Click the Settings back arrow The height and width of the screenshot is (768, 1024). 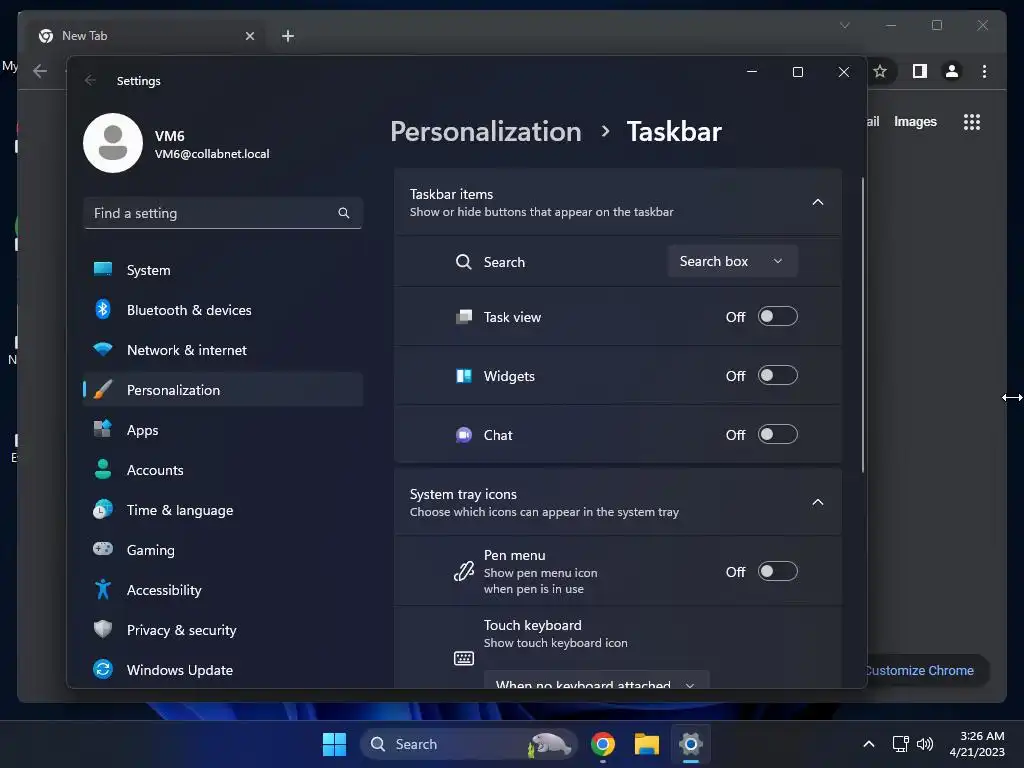[90, 80]
